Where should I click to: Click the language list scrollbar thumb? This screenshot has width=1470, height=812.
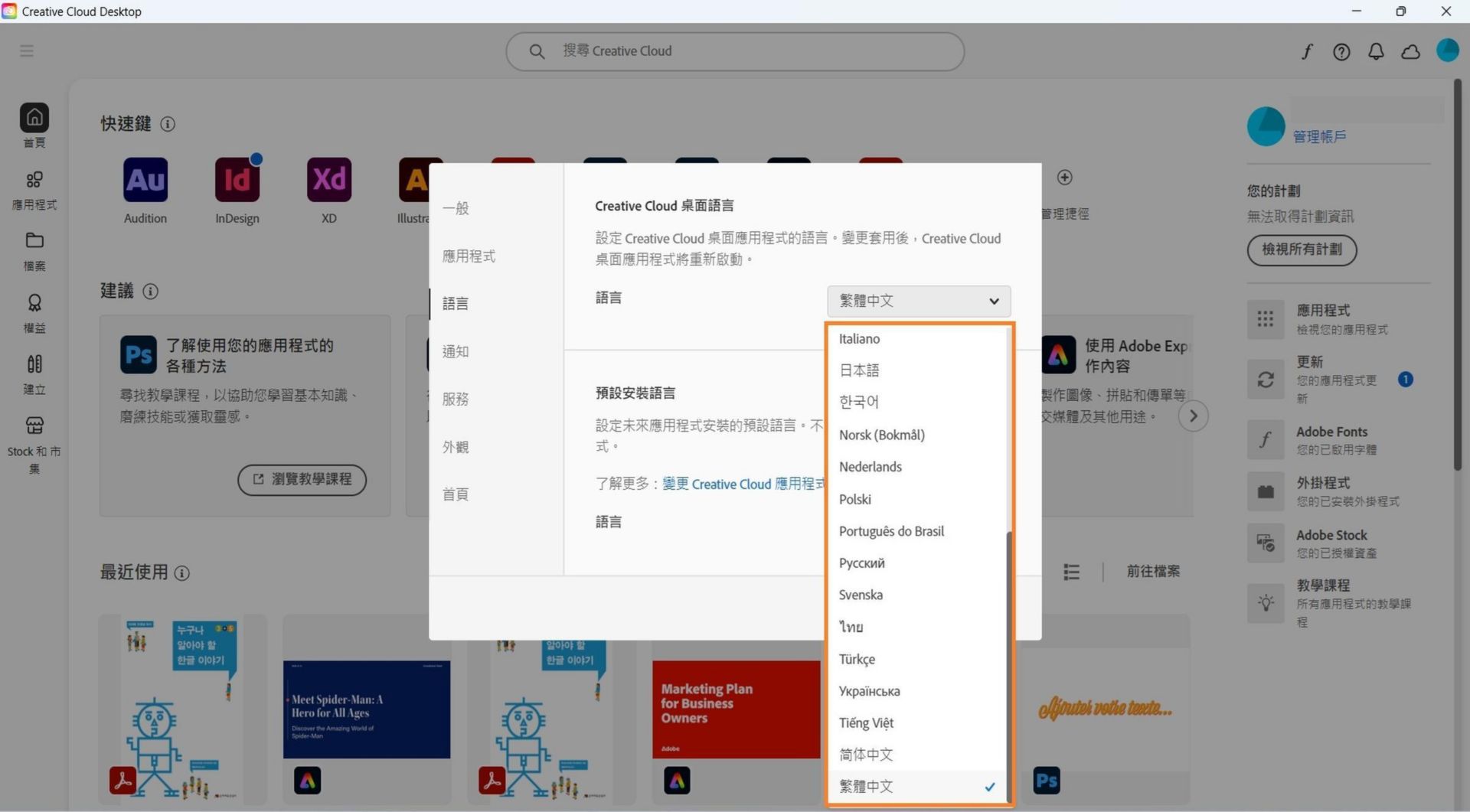click(1008, 666)
